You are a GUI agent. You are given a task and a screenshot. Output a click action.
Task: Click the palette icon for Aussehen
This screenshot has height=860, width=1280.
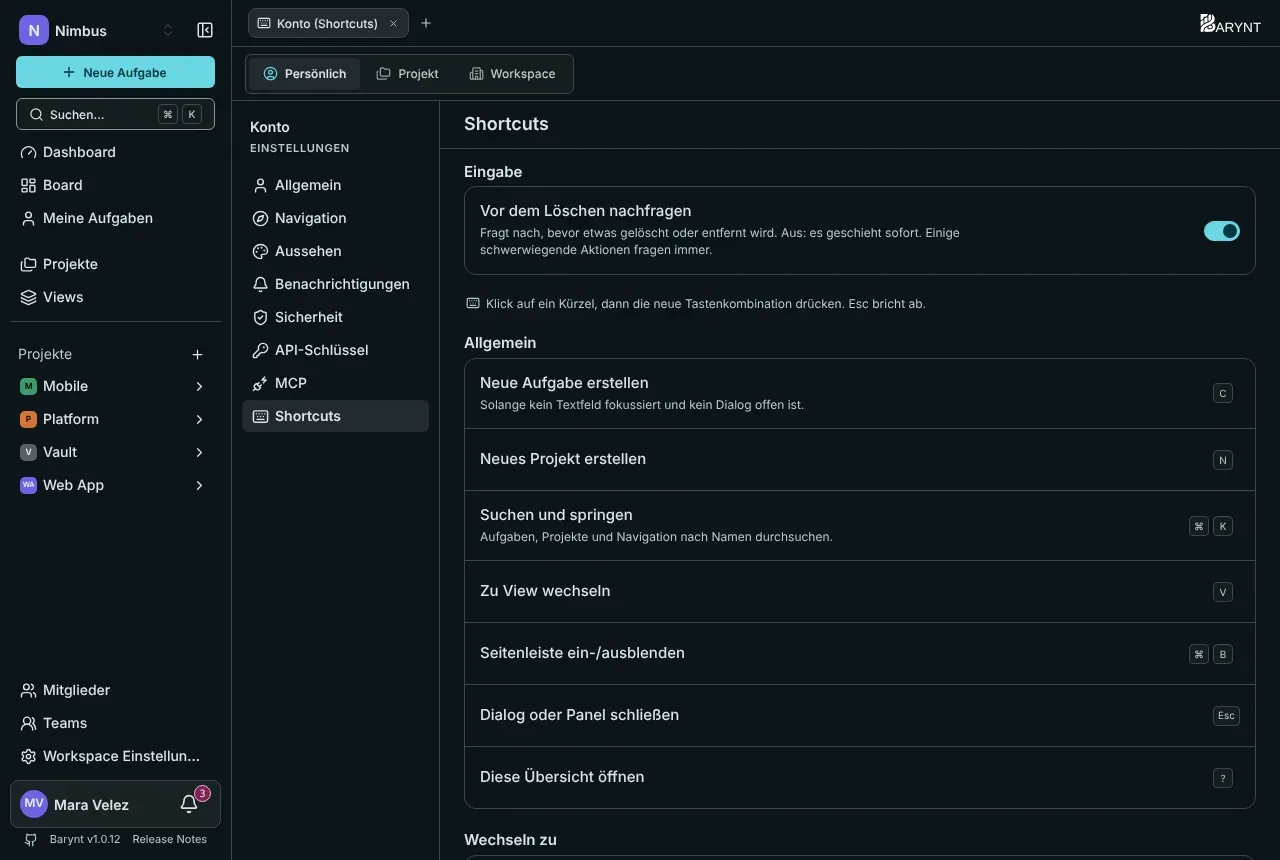coord(260,251)
